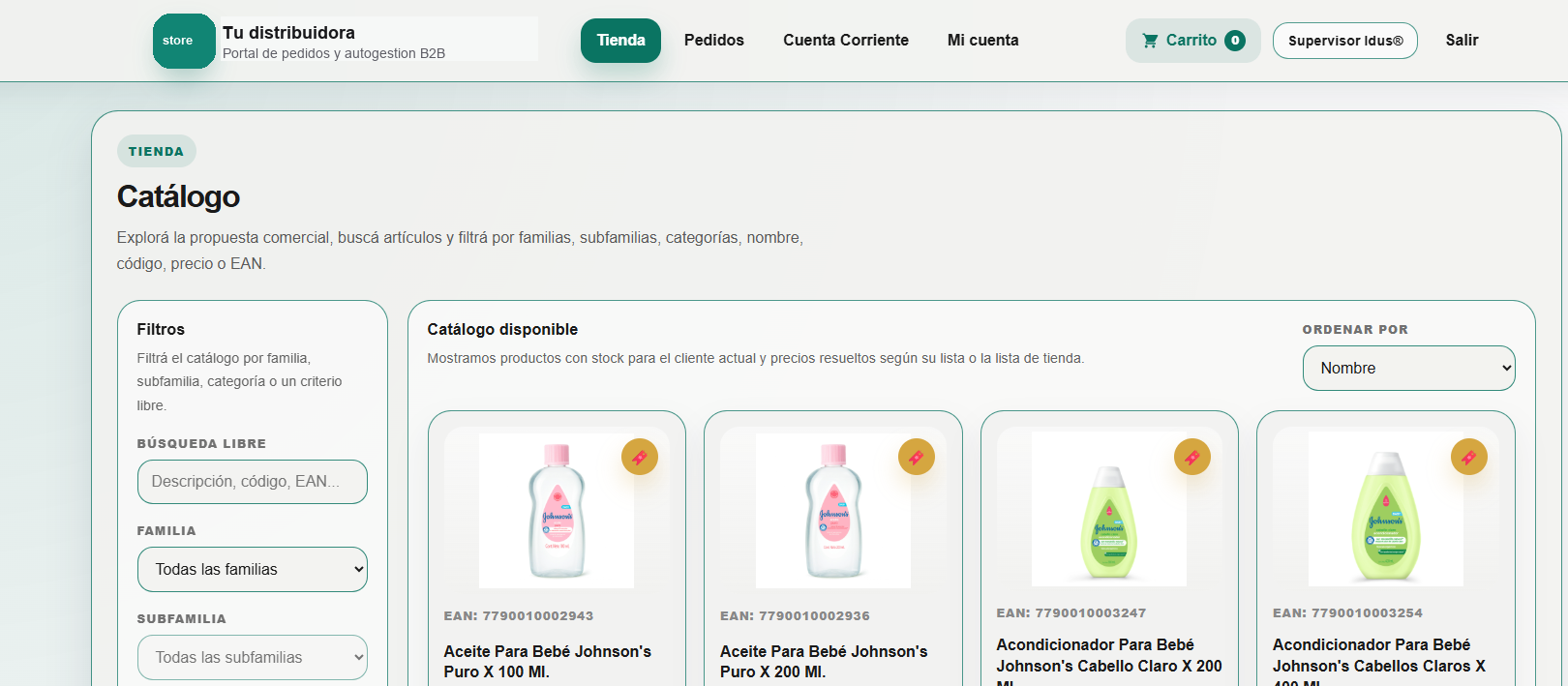
Task: Click EAN: 7790010002936 text
Action: click(x=795, y=616)
